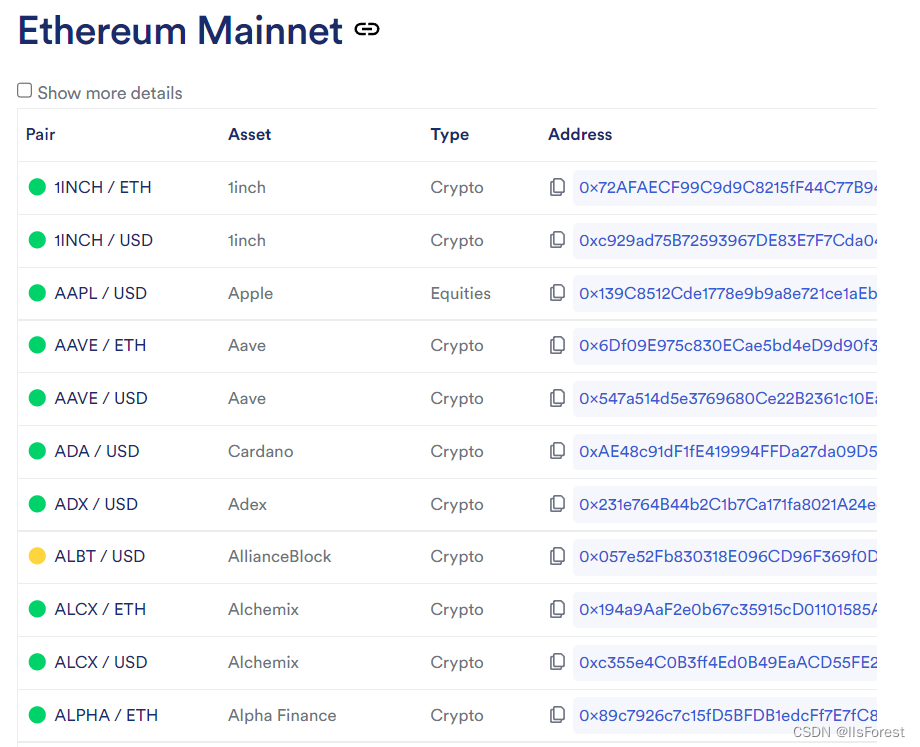The width and height of the screenshot is (920, 747).
Task: Select the 1INCH / ETH pair text
Action: point(103,187)
